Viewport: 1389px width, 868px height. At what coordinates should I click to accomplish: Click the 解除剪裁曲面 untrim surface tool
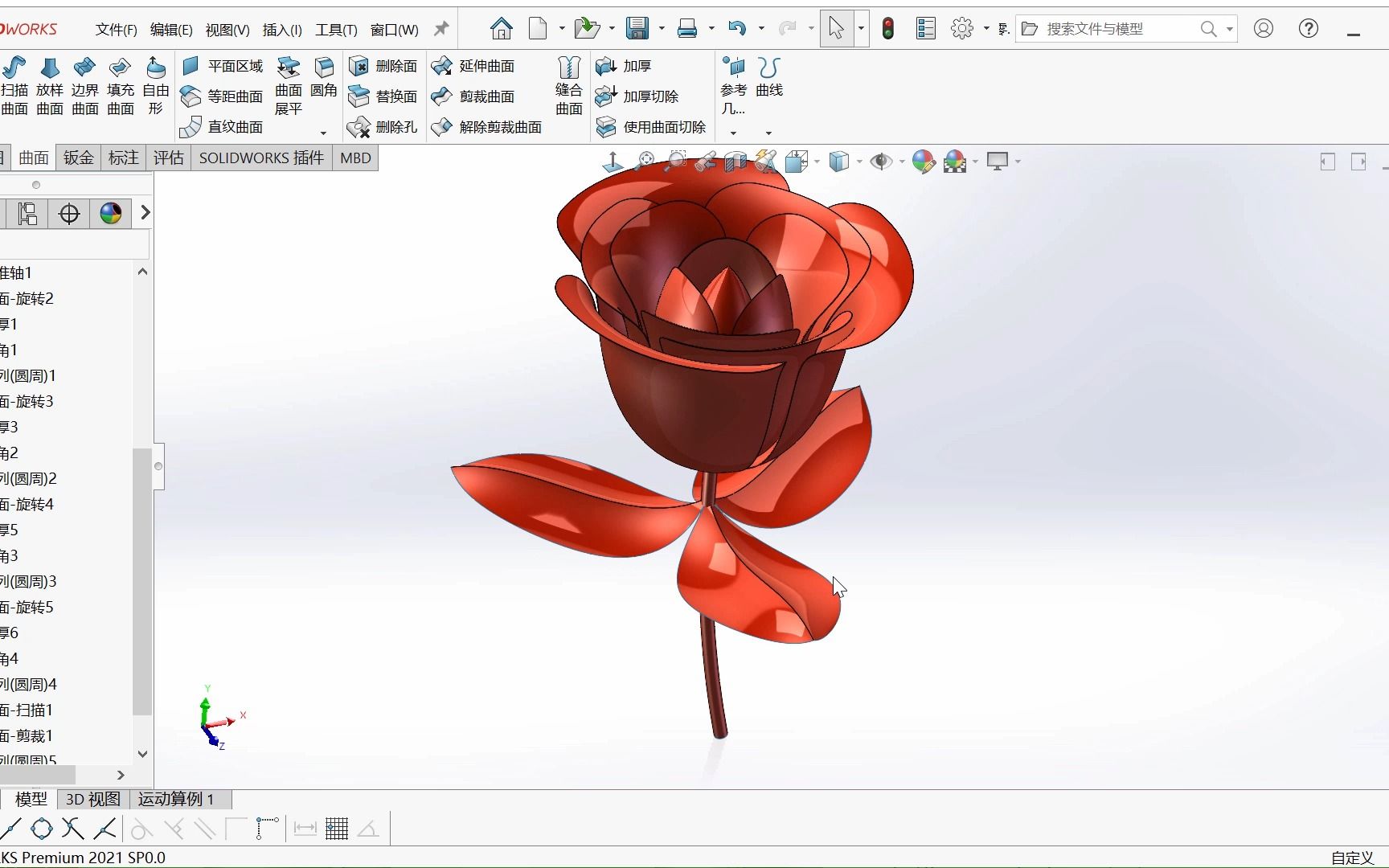[x=486, y=127]
